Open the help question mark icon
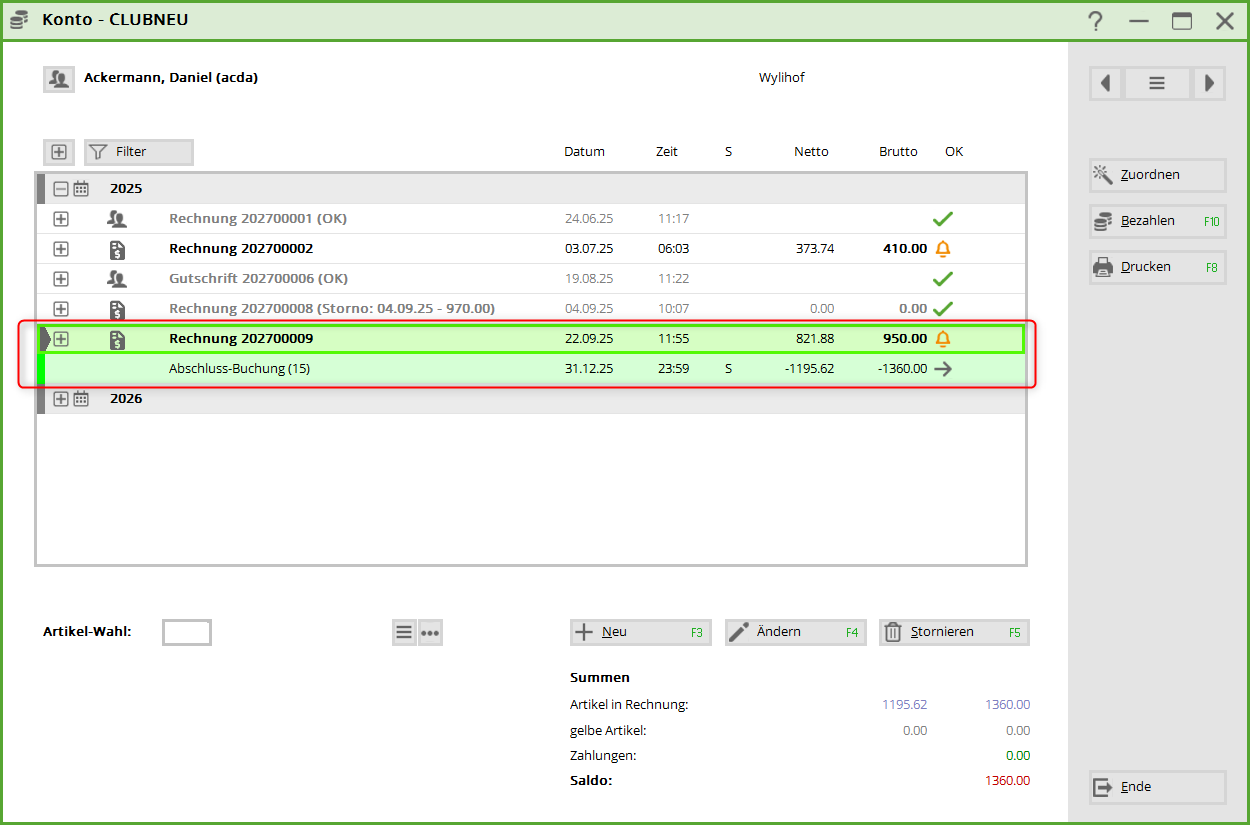The image size is (1250, 825). click(1096, 21)
